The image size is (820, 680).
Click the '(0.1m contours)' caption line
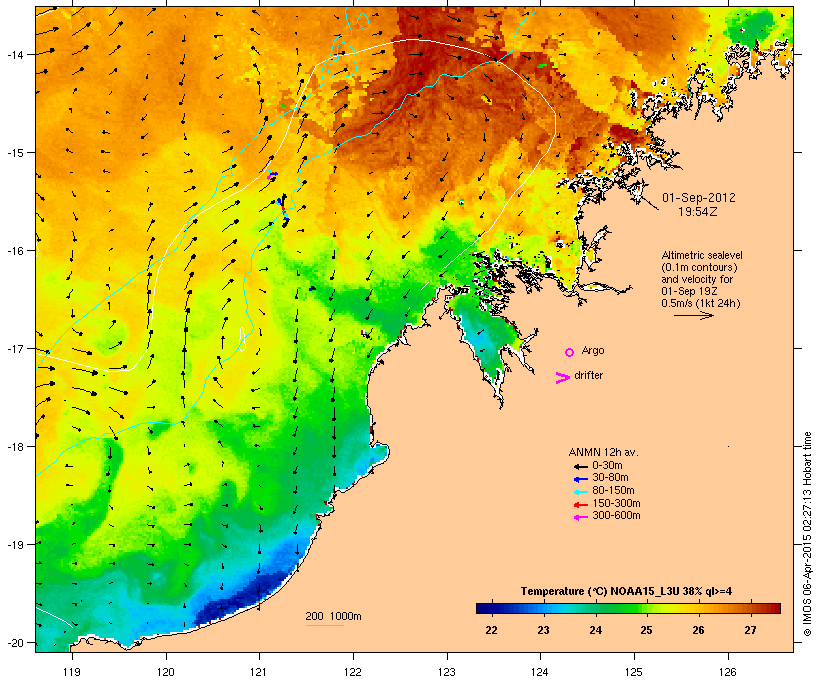coord(699,267)
